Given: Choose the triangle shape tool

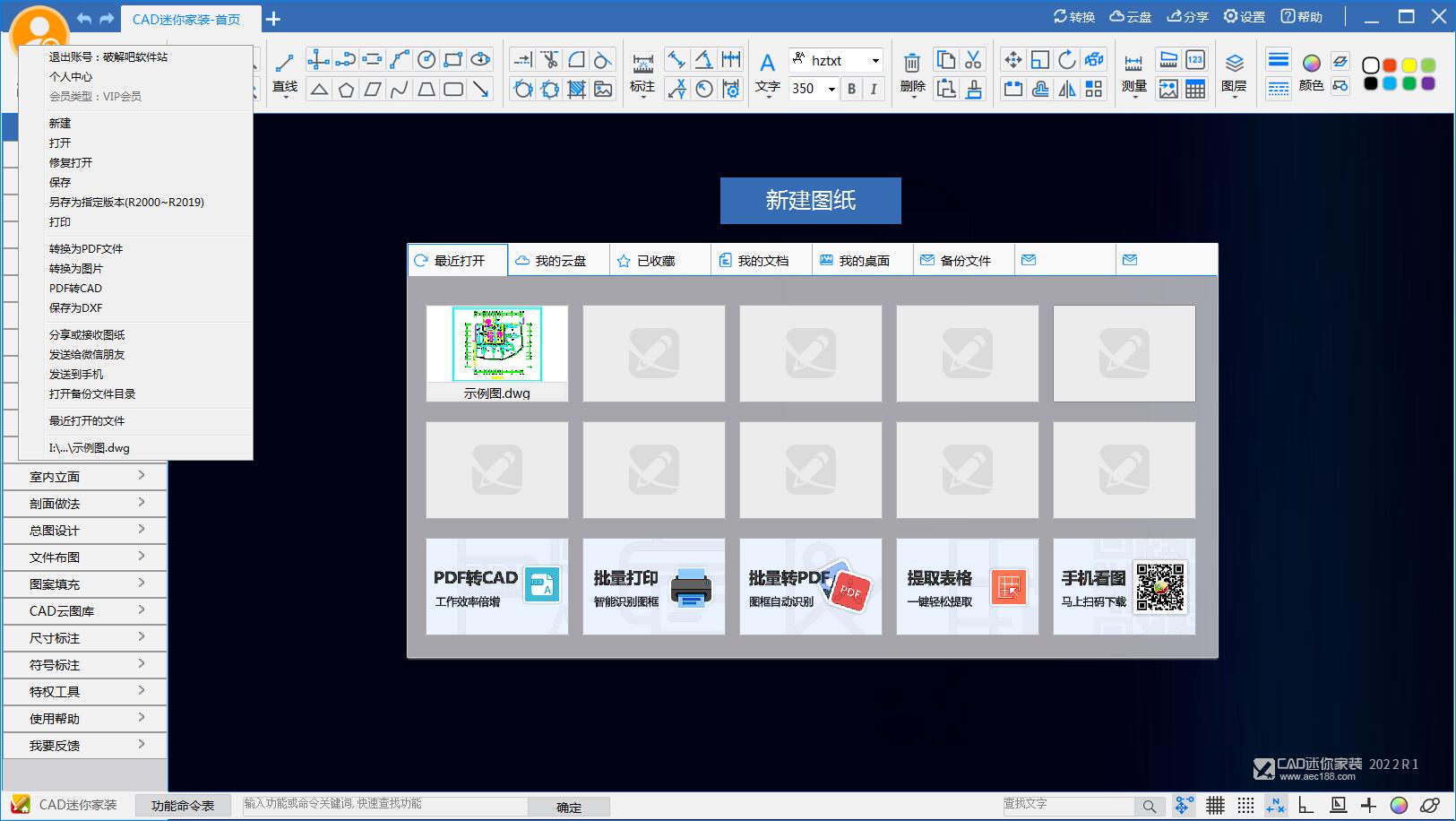Looking at the screenshot, I should [319, 89].
